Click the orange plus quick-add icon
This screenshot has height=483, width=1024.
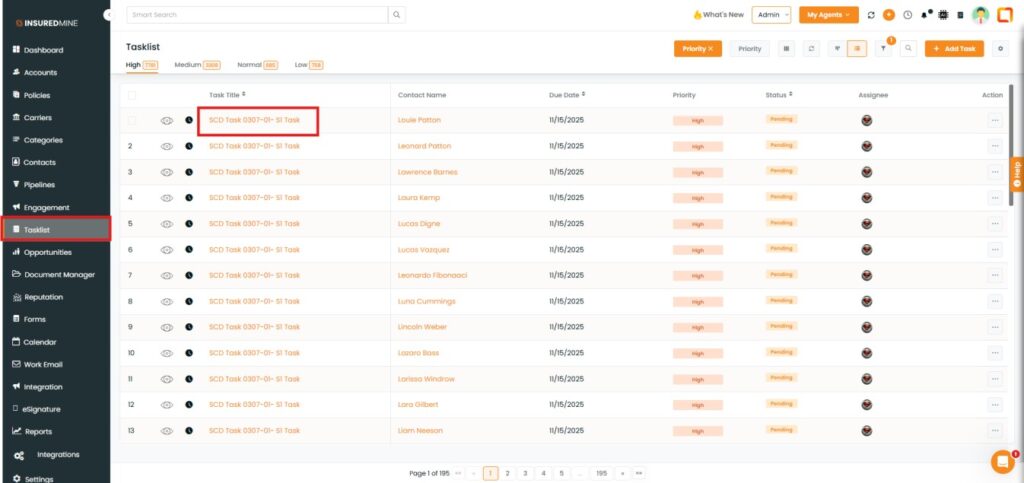click(889, 15)
